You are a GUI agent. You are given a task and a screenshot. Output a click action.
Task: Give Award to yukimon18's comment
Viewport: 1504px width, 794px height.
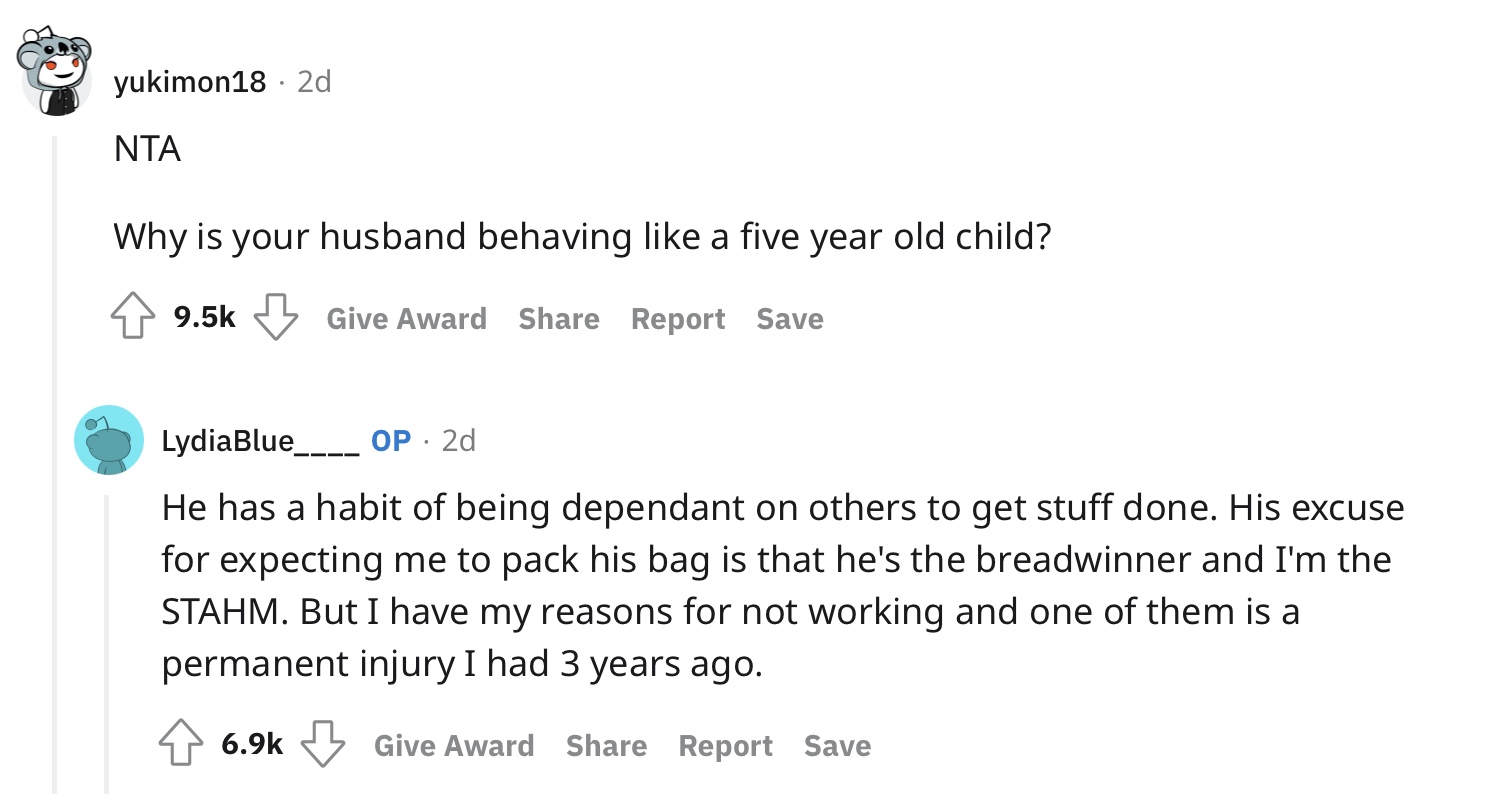pos(407,319)
